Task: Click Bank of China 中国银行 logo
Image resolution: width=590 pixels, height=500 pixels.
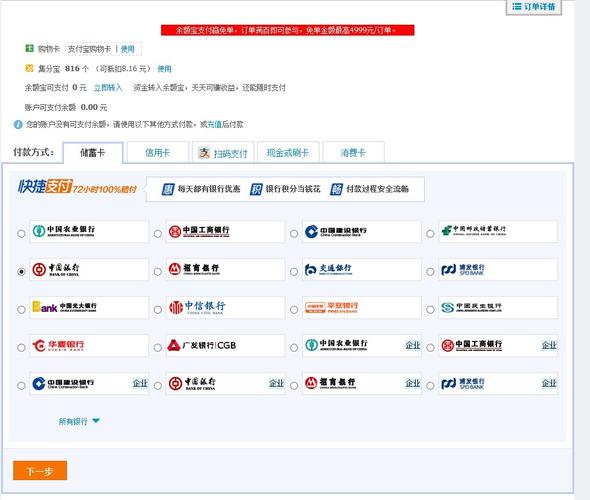Action: click(56, 269)
